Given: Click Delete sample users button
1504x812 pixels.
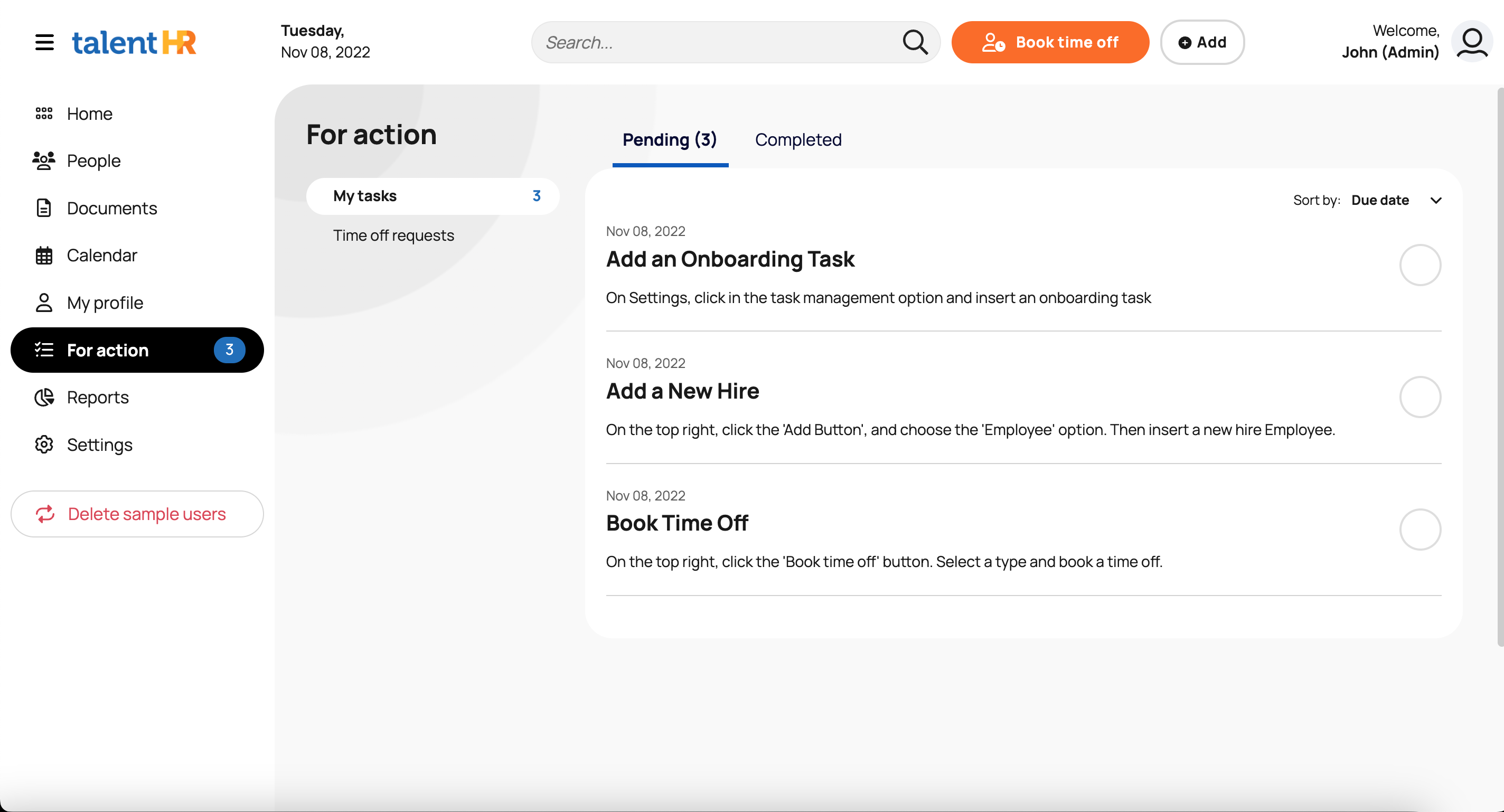Looking at the screenshot, I should click(x=137, y=514).
